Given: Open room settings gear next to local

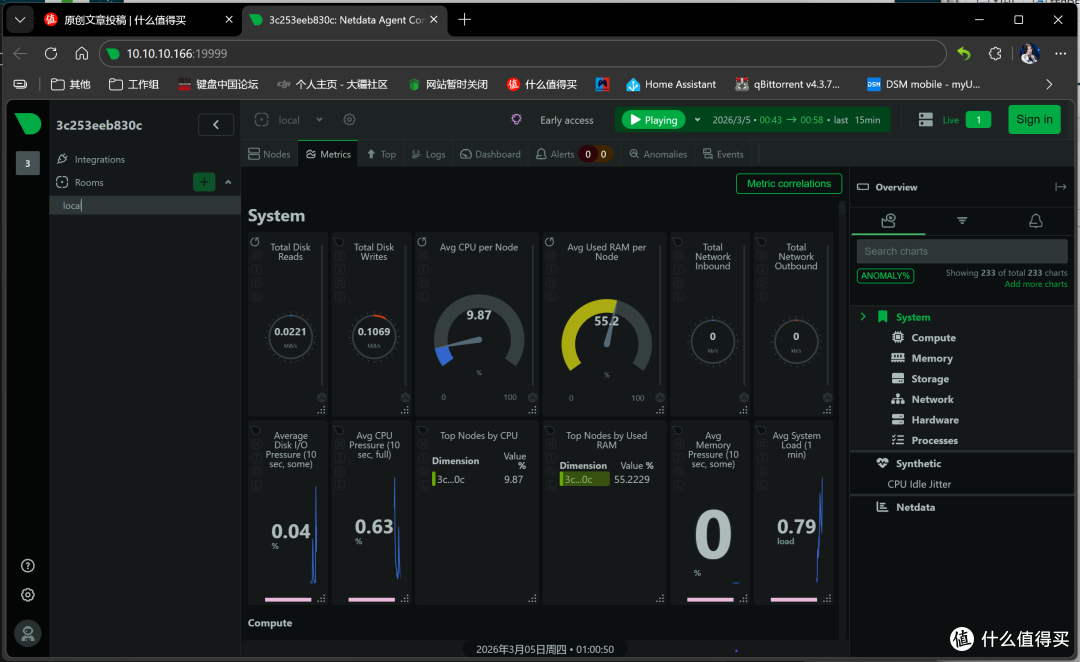Looking at the screenshot, I should coord(349,120).
